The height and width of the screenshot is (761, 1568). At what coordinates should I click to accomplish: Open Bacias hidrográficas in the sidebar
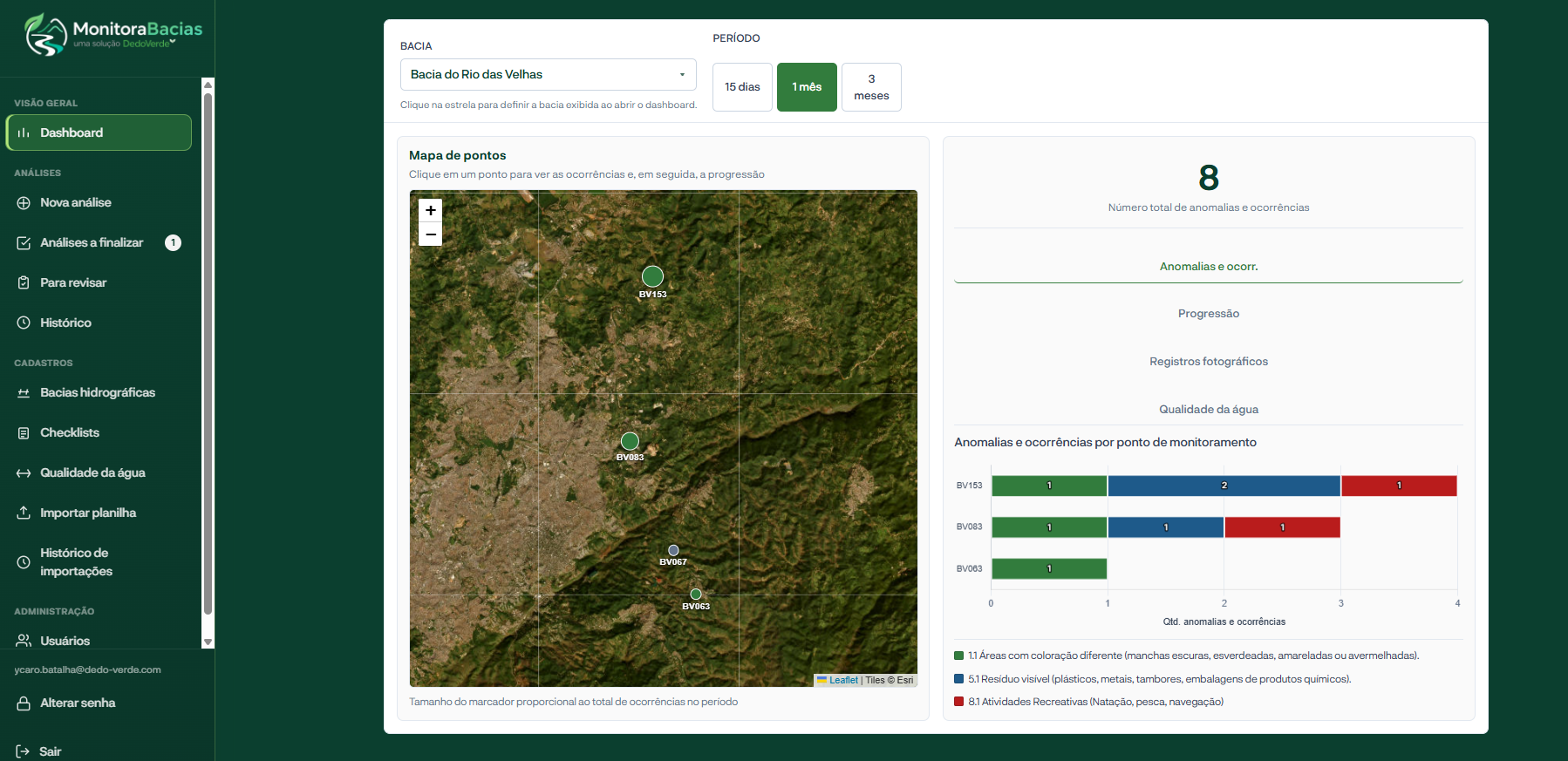[x=99, y=392]
